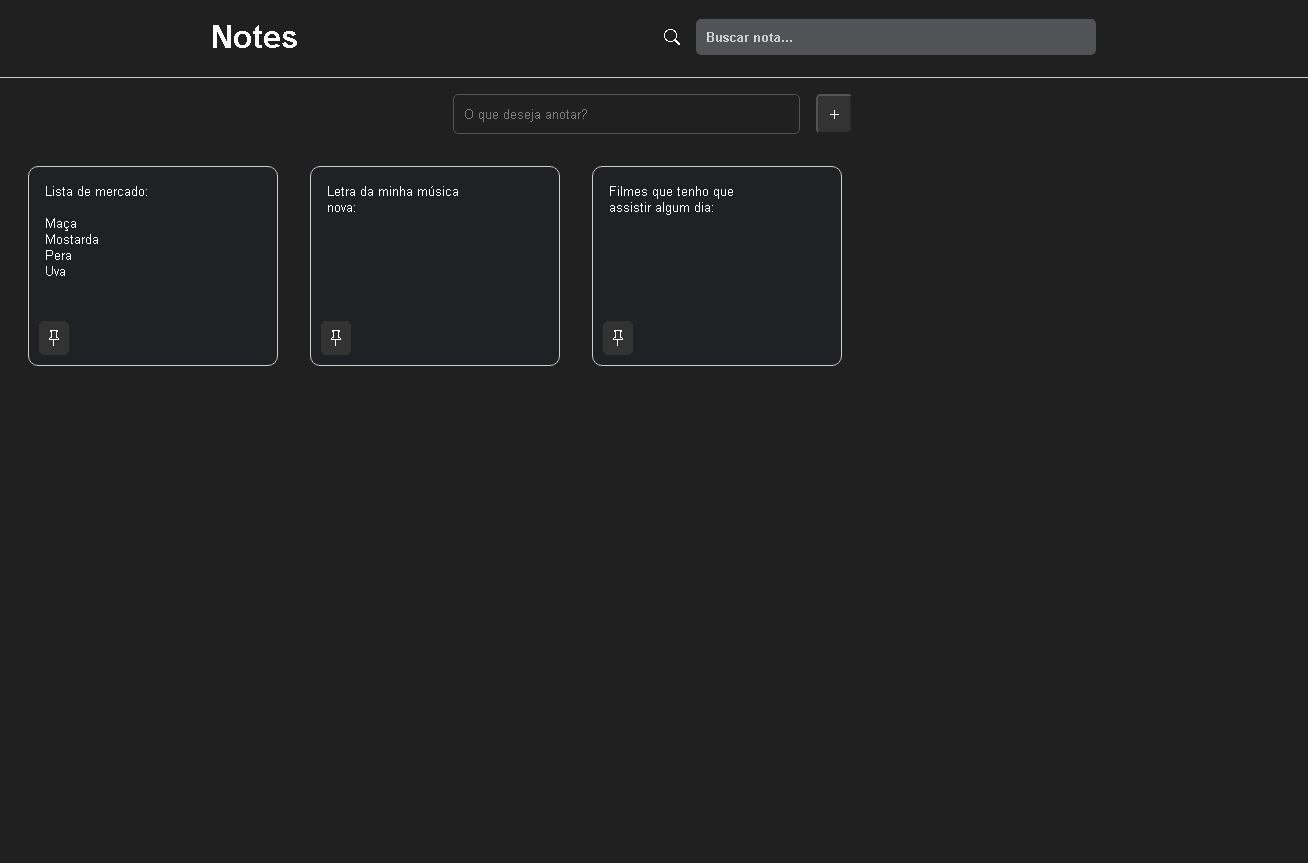Click the 'Pera' line in the market list
This screenshot has height=863, width=1308.
(x=58, y=256)
